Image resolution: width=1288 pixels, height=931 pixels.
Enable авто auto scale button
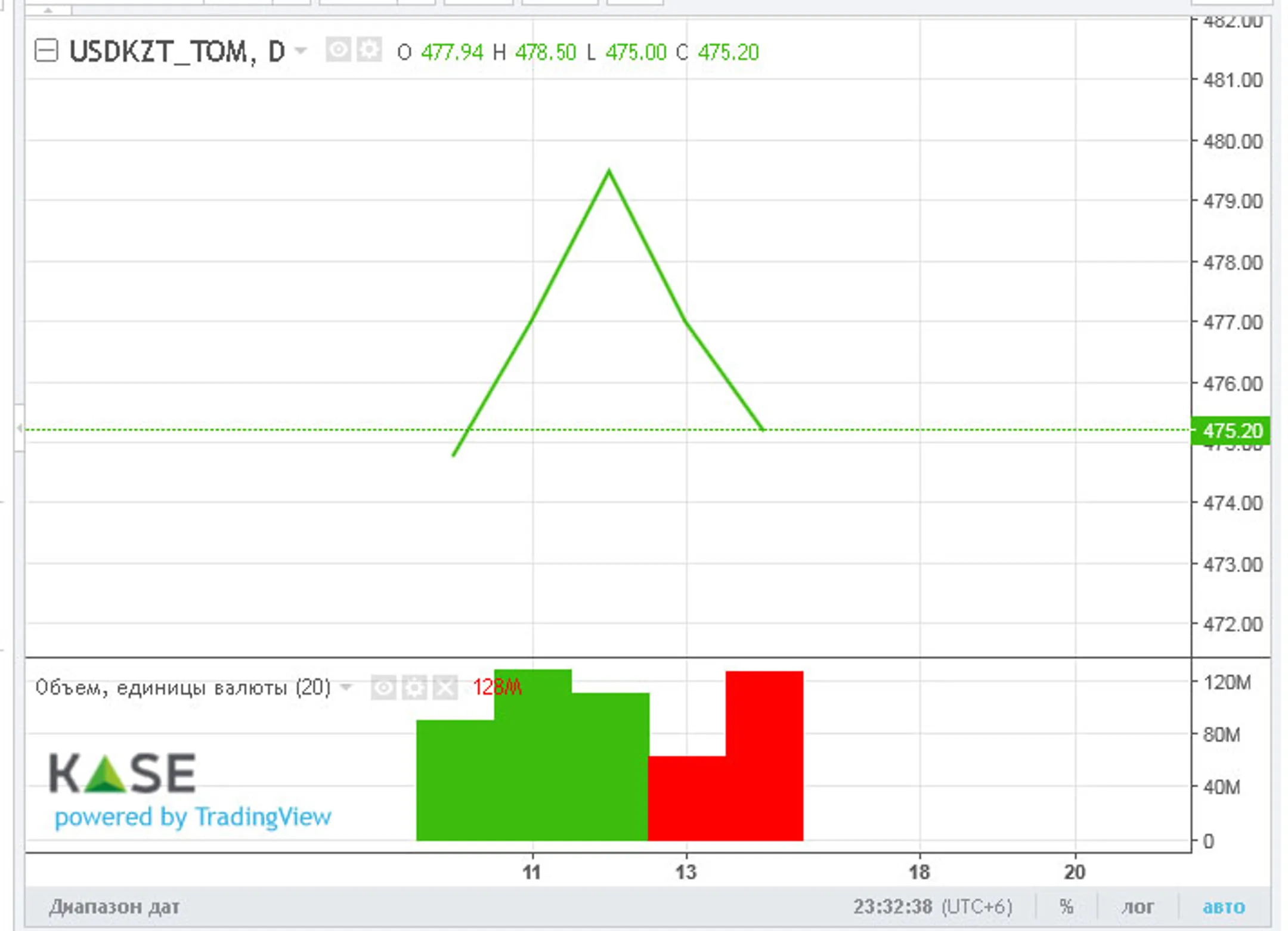pyautogui.click(x=1223, y=907)
